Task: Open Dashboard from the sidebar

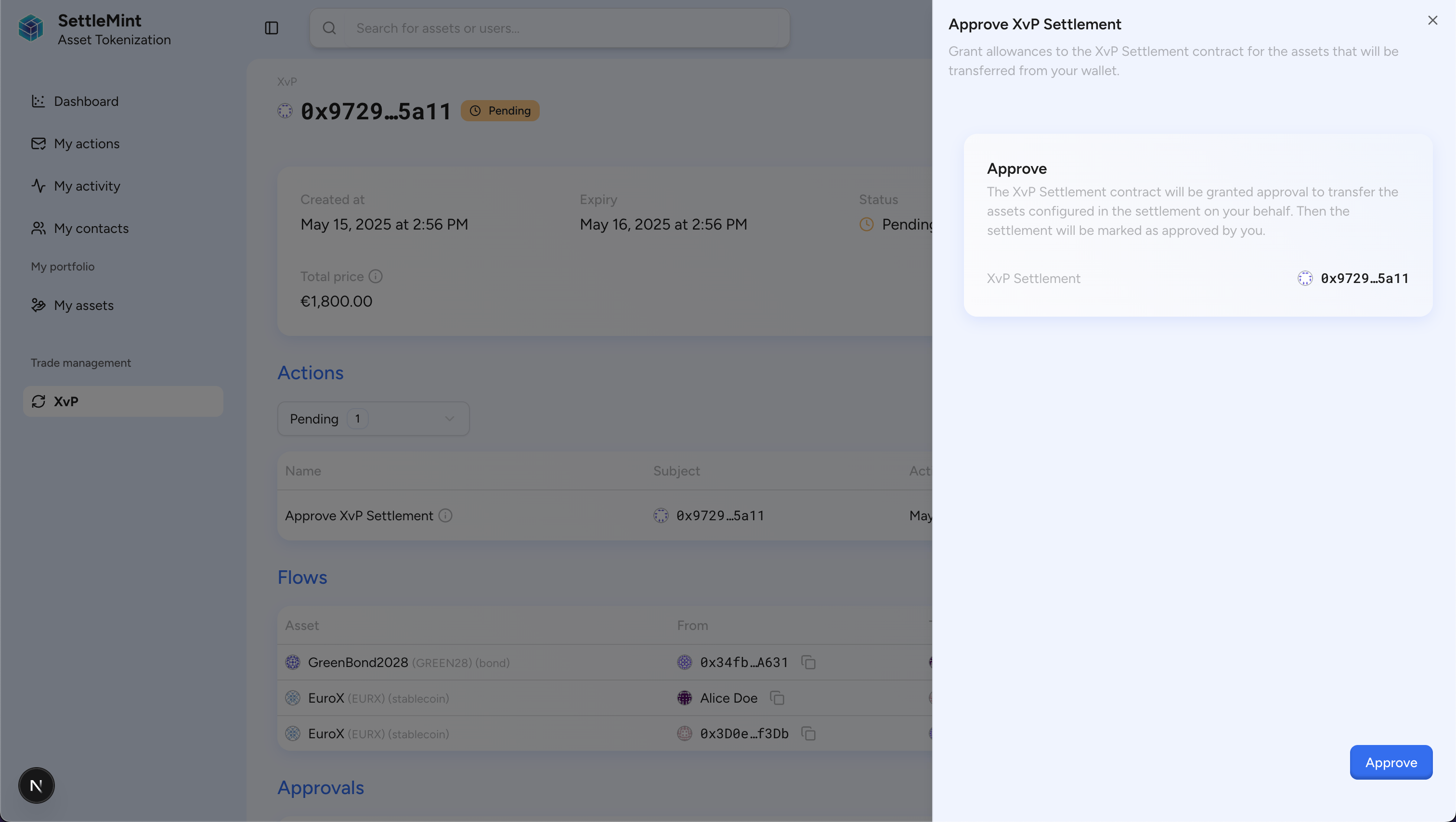Action: tap(86, 101)
